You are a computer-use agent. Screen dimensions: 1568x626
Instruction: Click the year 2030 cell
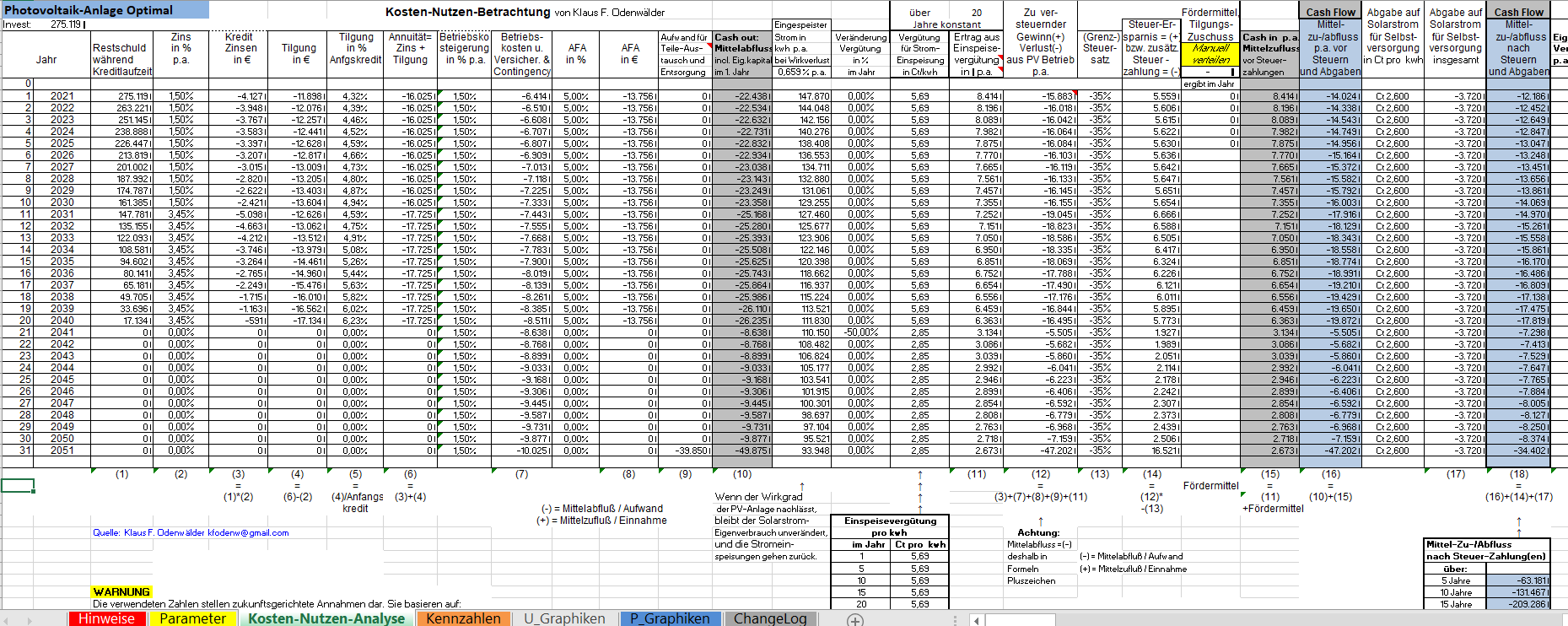[62, 202]
